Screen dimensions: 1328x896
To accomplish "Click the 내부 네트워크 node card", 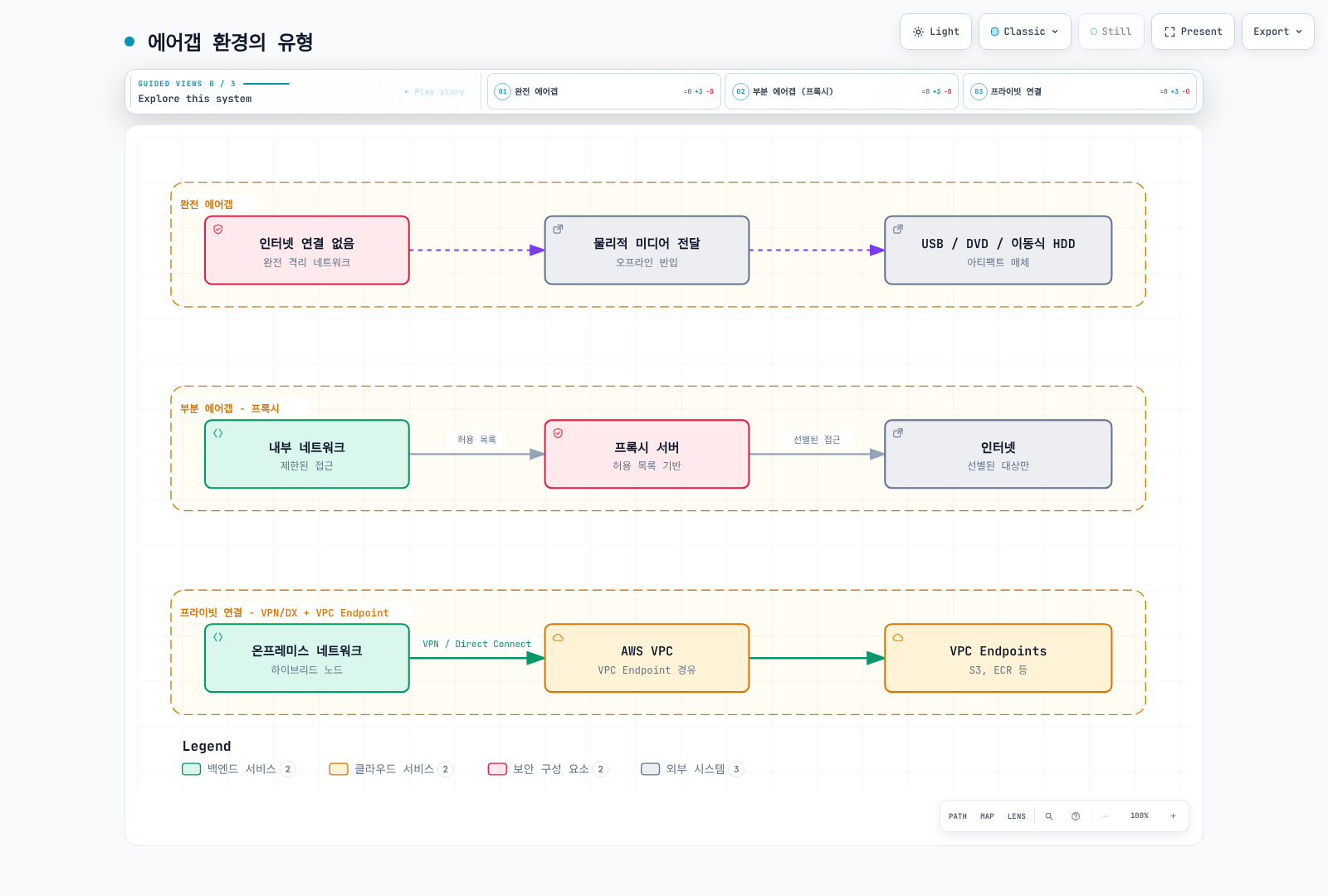I will (x=307, y=454).
